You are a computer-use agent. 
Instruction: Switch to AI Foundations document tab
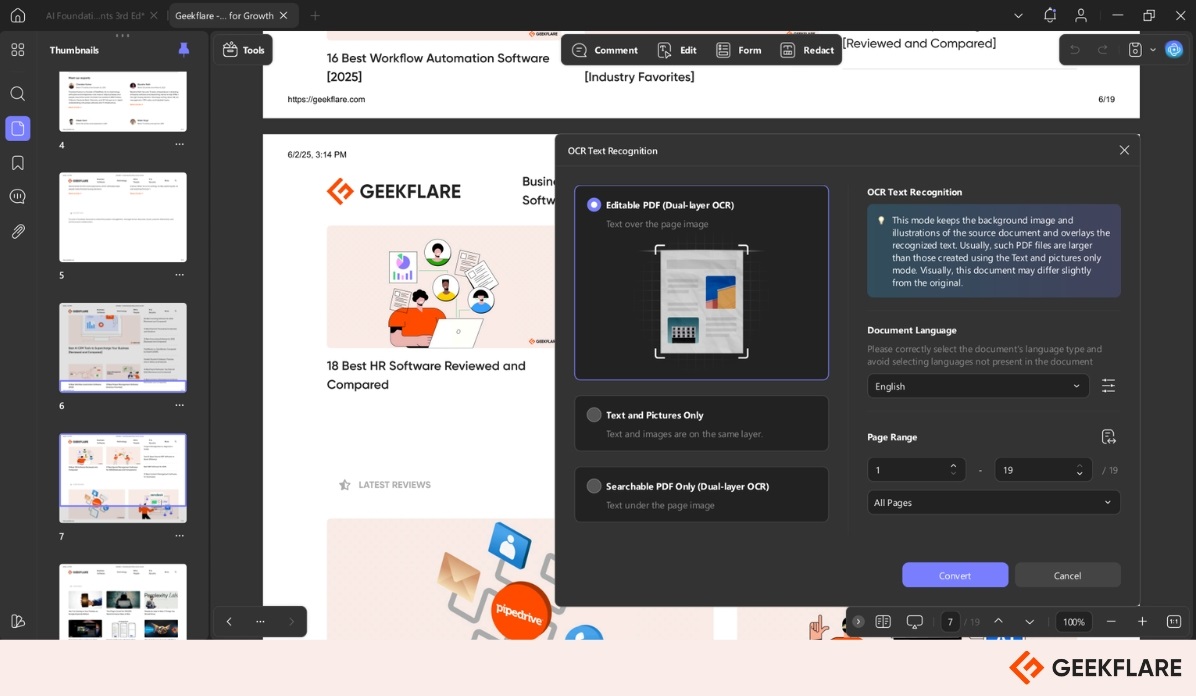[x=94, y=15]
